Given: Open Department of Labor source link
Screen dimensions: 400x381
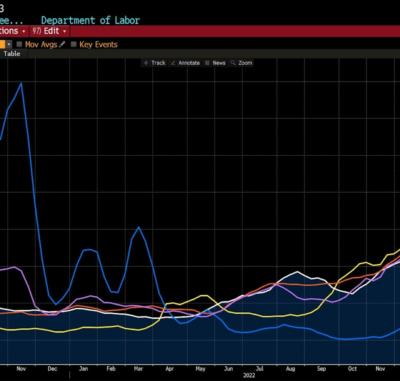Looking at the screenshot, I should tap(90, 20).
